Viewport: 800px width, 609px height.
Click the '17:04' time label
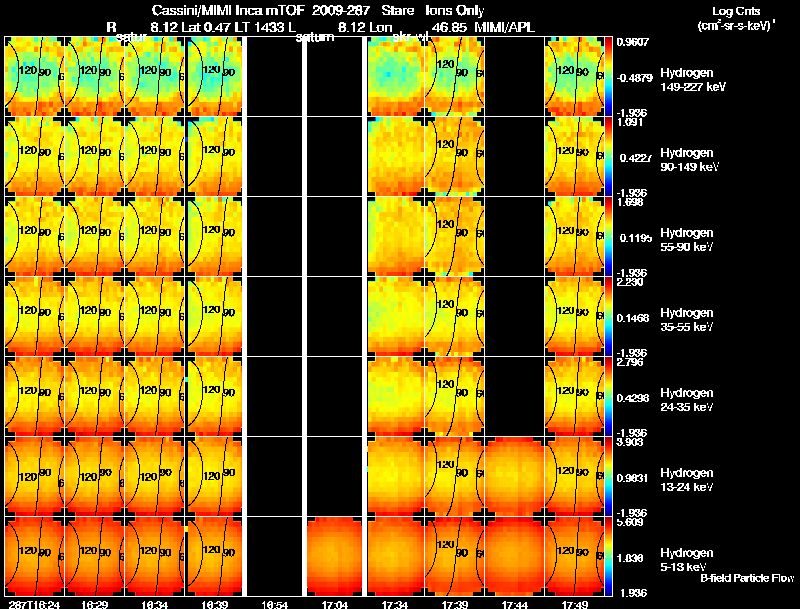[x=335, y=604]
